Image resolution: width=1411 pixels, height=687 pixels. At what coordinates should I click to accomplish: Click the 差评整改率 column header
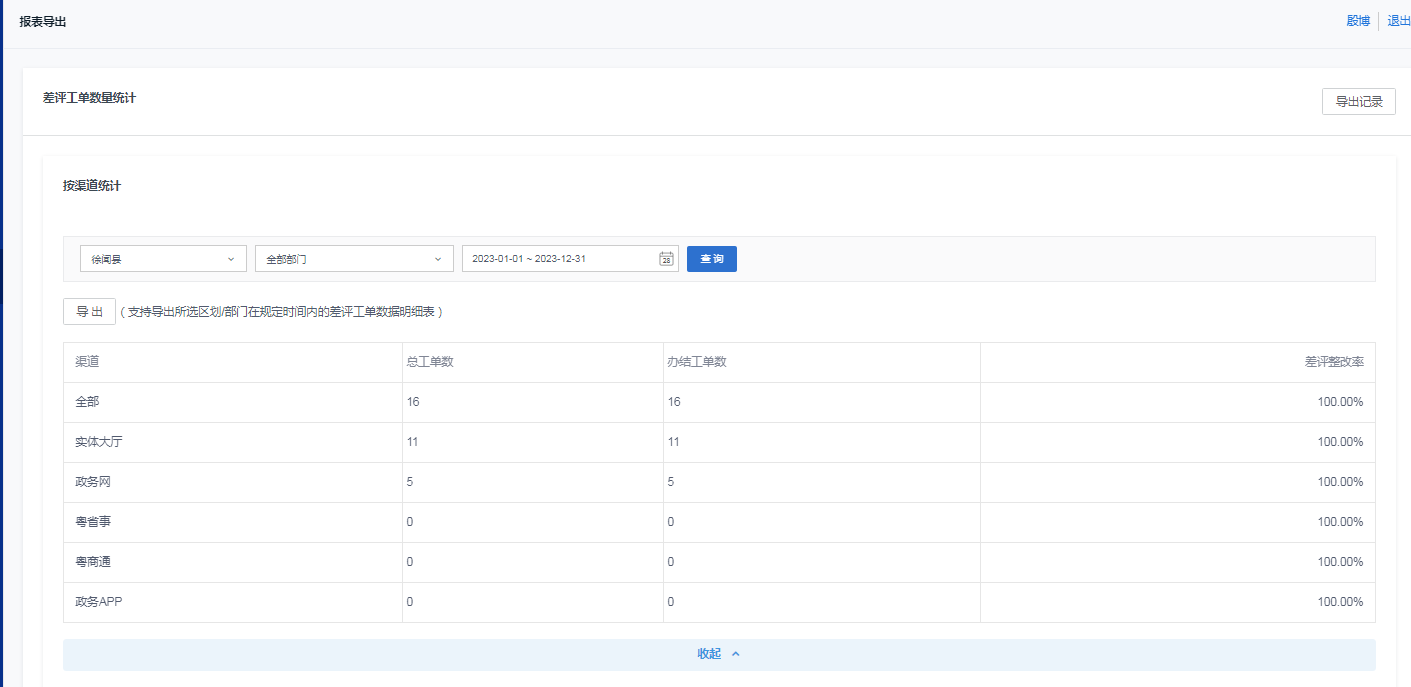(1333, 362)
